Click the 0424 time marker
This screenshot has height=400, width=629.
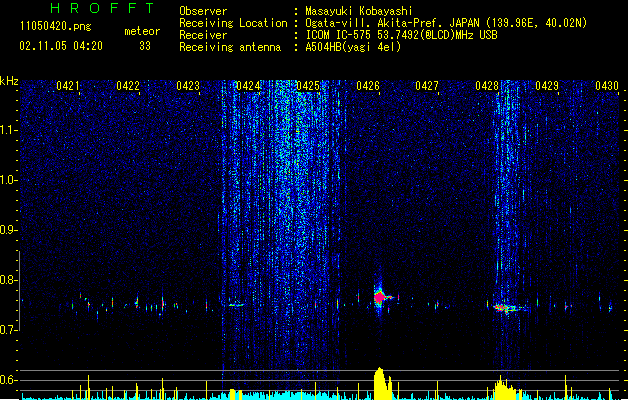tap(248, 86)
